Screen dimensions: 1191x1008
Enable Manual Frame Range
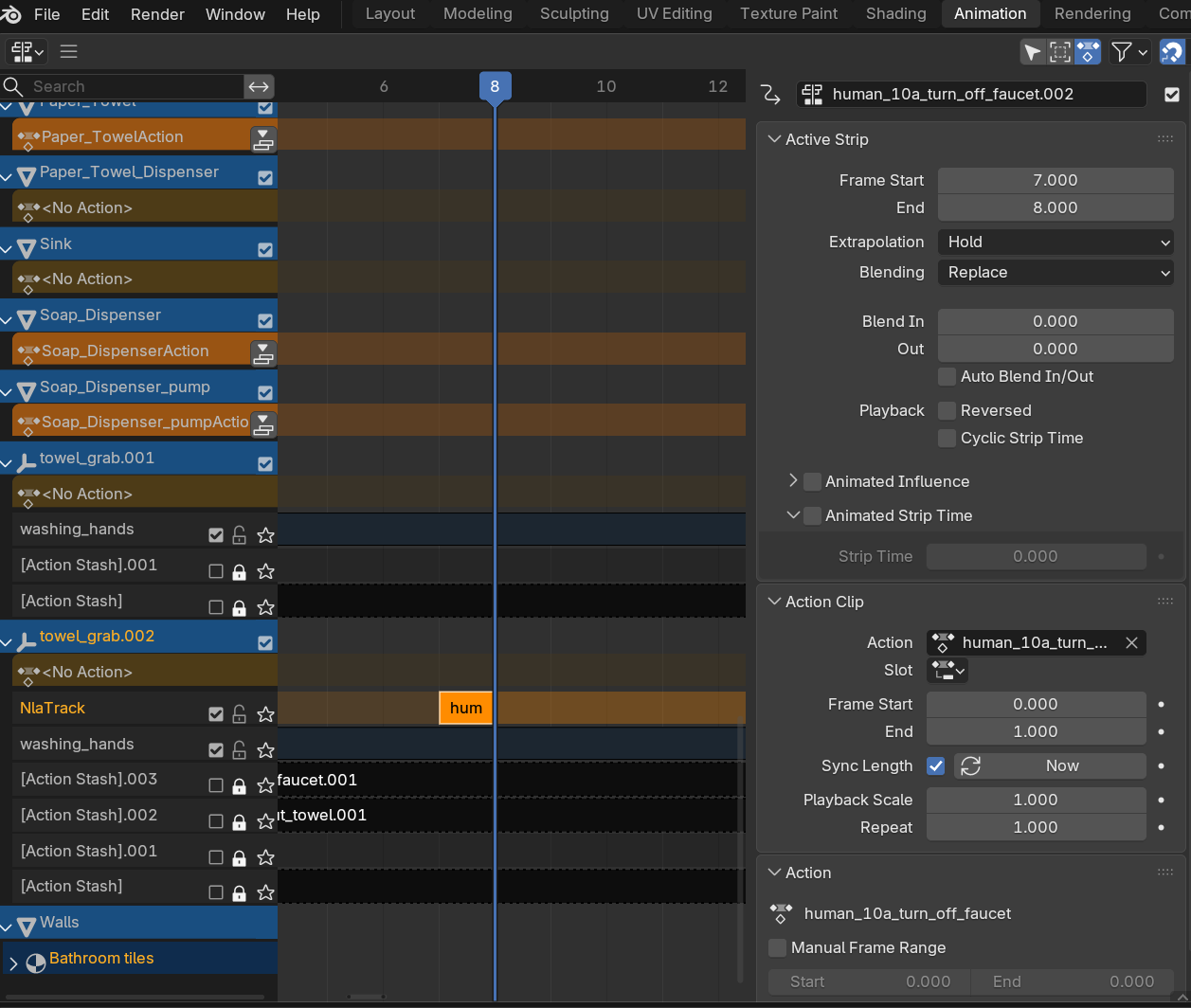(x=778, y=947)
